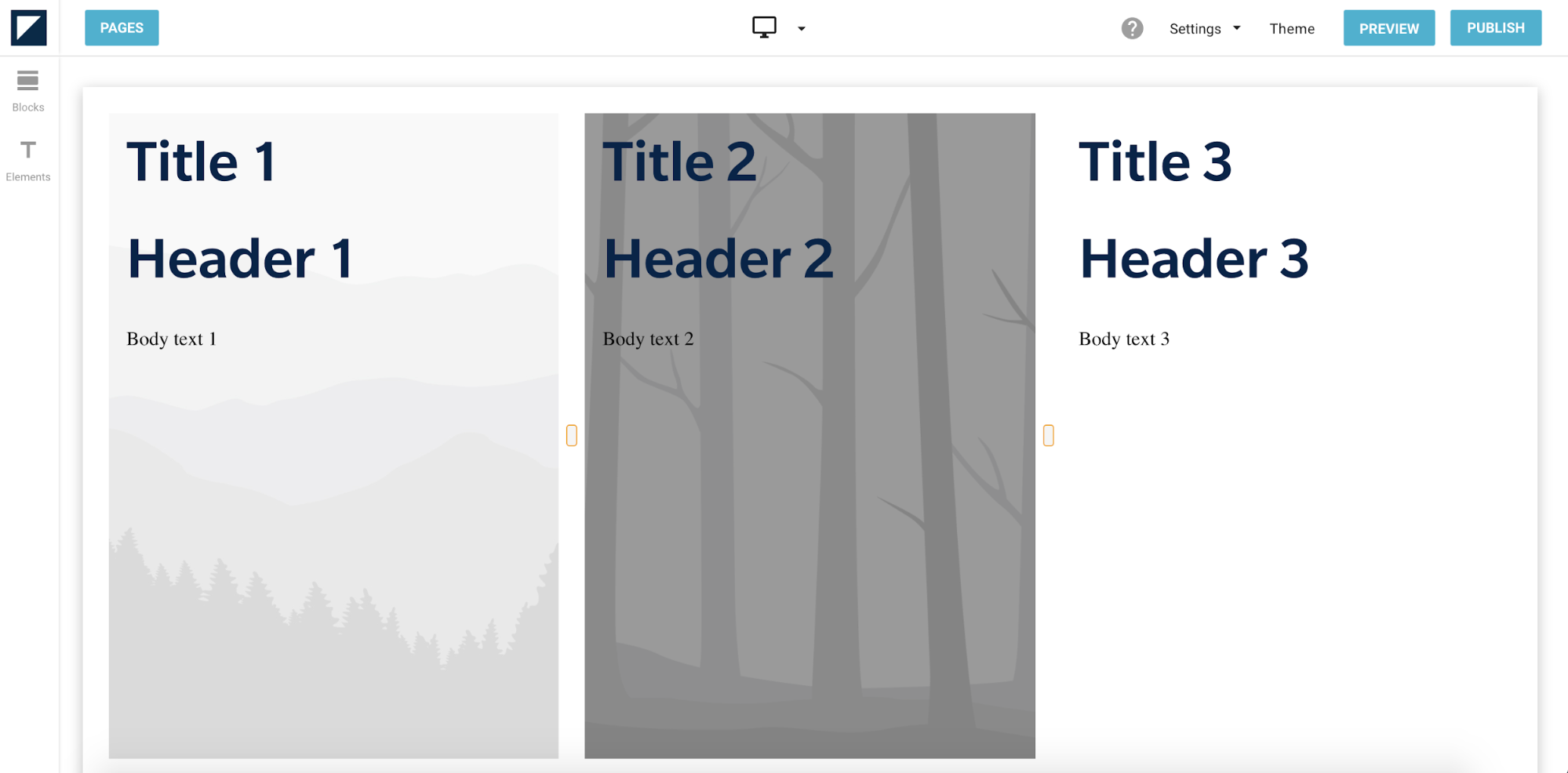Open the Settings dropdown menu

(1204, 29)
